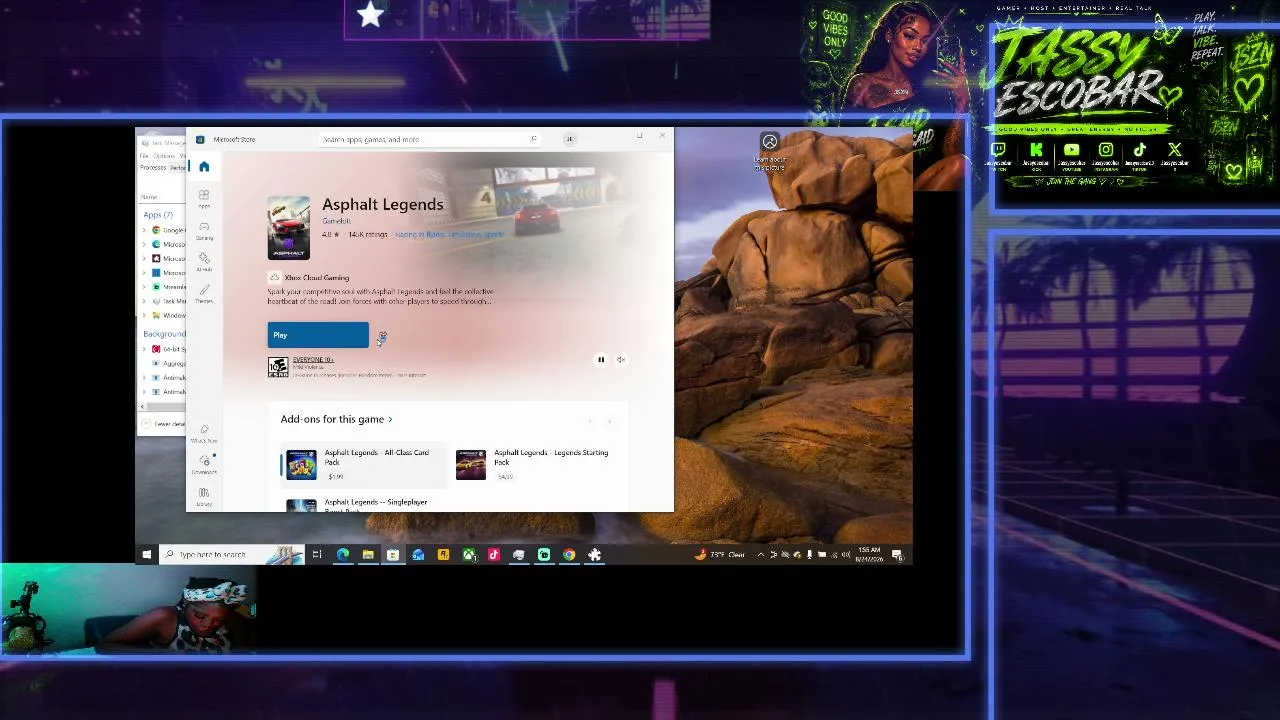The width and height of the screenshot is (1280, 720).
Task: Click the Xbox Cloud Gaming cloud icon
Action: 274,277
